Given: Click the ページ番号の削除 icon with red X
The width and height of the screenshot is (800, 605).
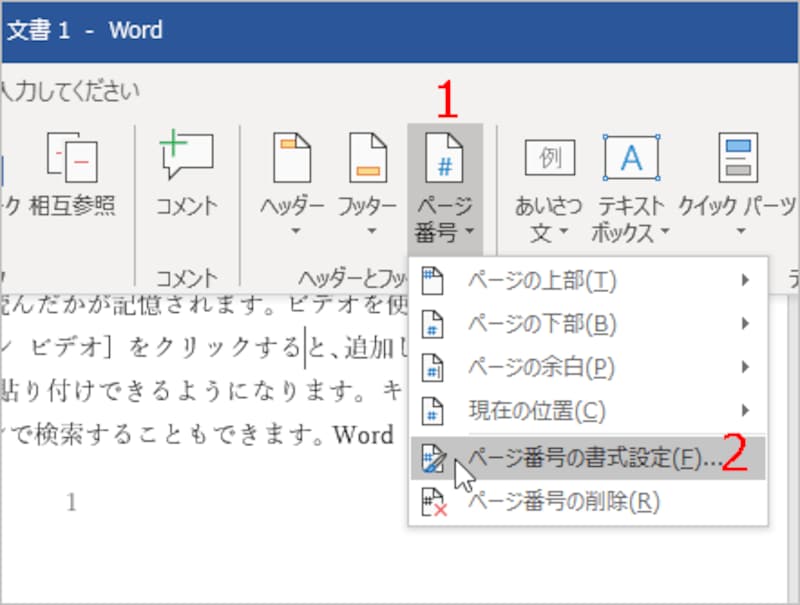Looking at the screenshot, I should click(x=433, y=502).
